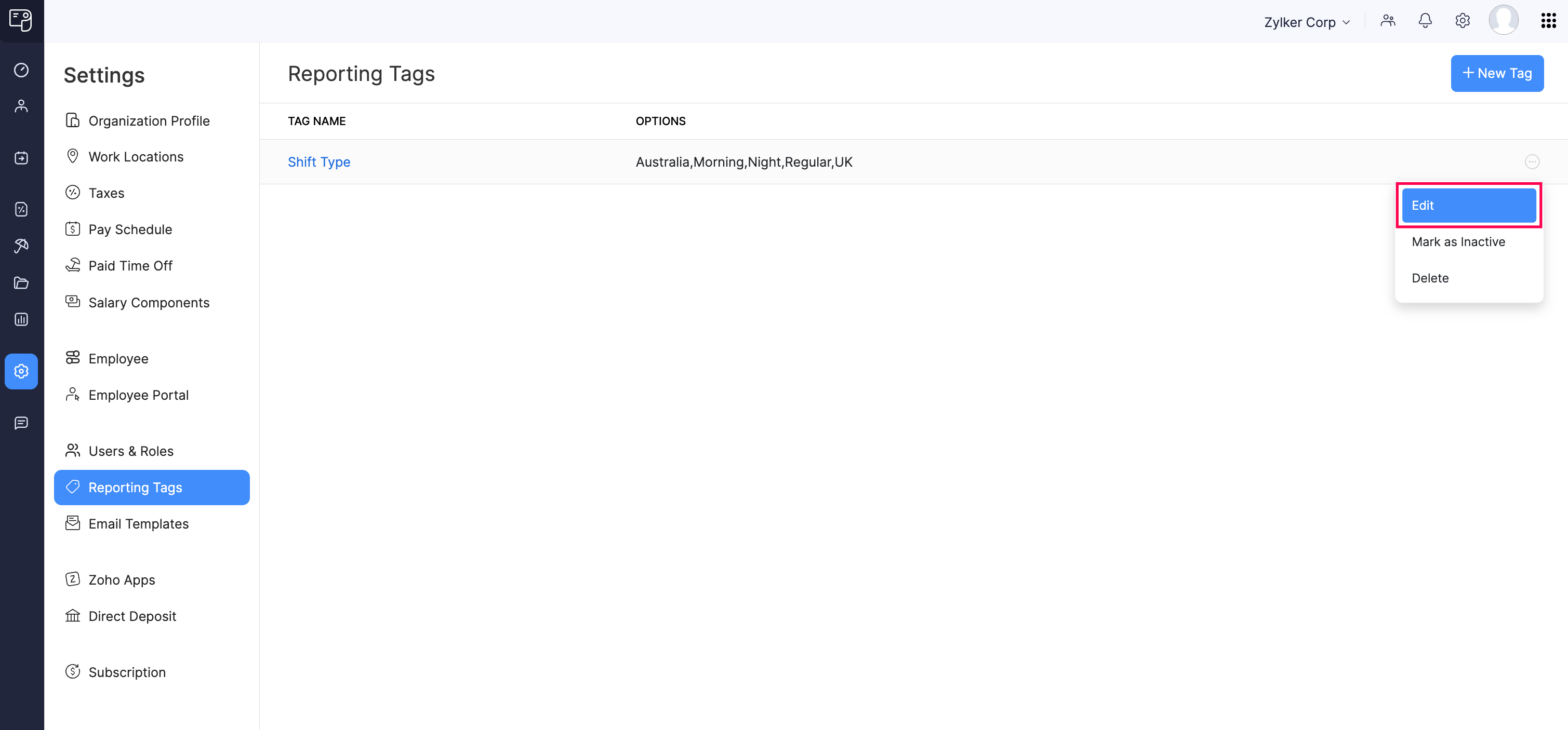Open Salary Components settings
Viewport: 1568px width, 730px height.
coord(152,302)
